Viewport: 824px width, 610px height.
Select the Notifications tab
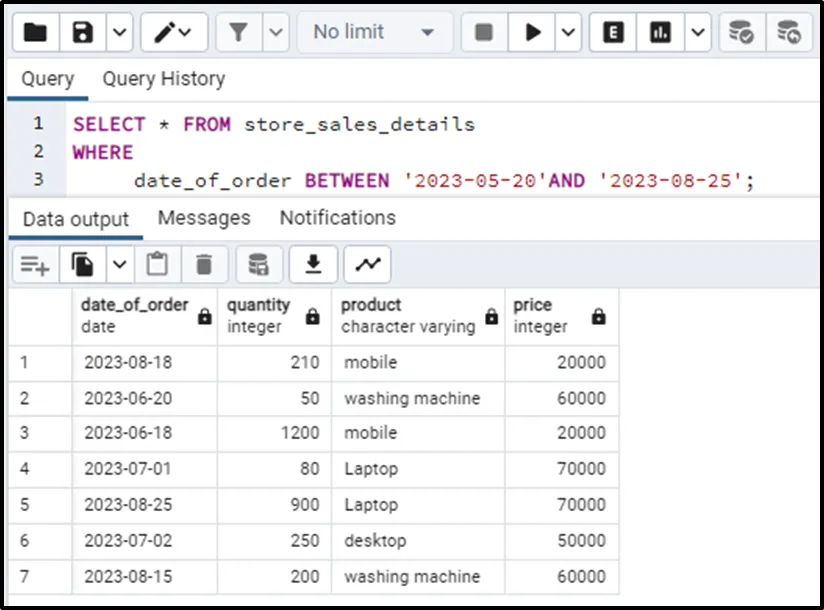click(337, 218)
